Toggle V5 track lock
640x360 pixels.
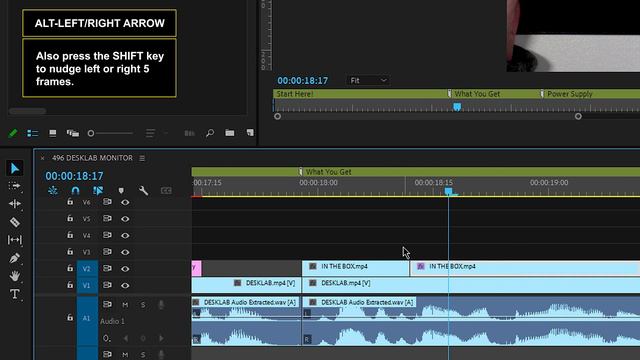tap(70, 218)
